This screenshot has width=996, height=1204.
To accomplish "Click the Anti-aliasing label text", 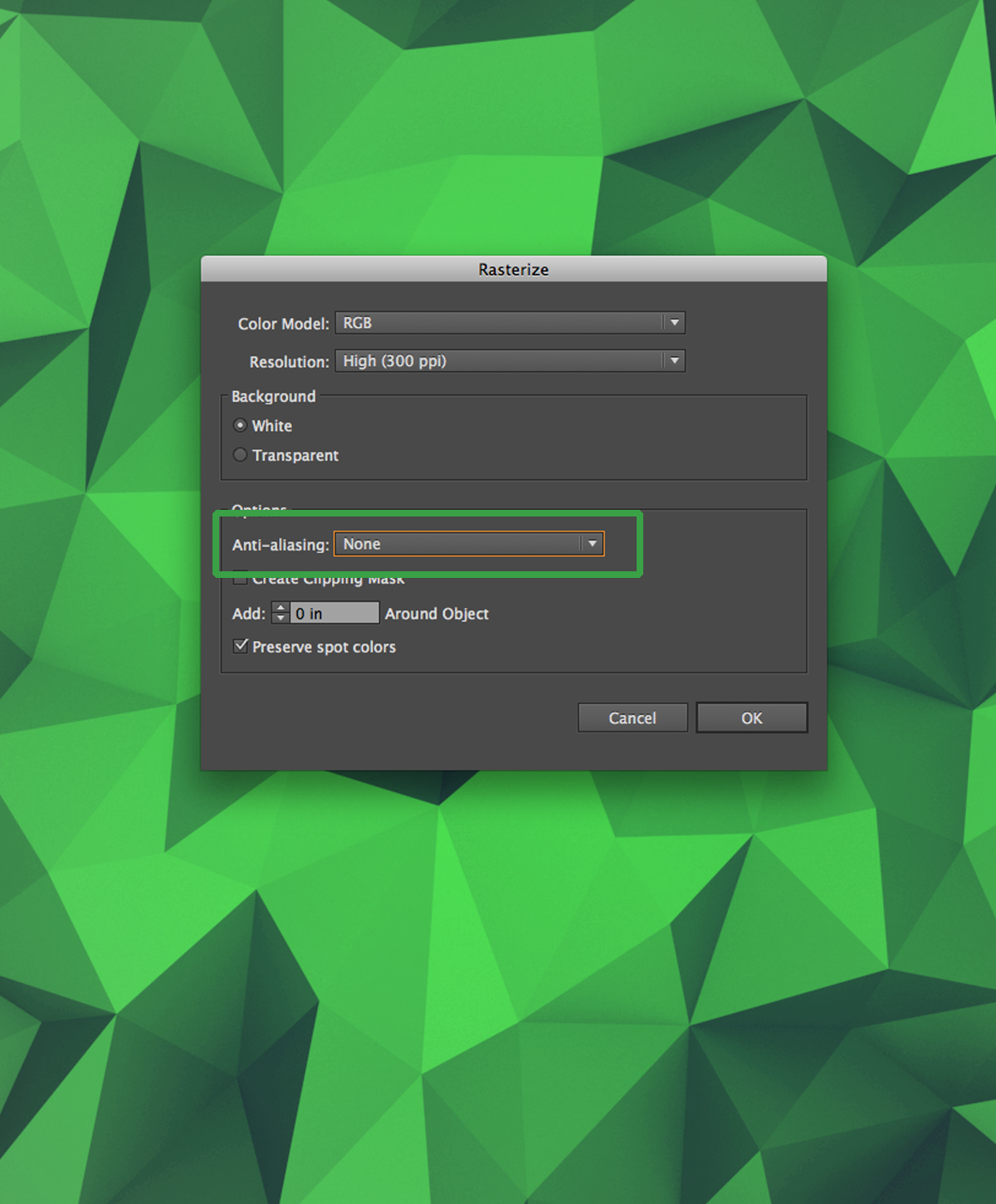I will coord(280,545).
